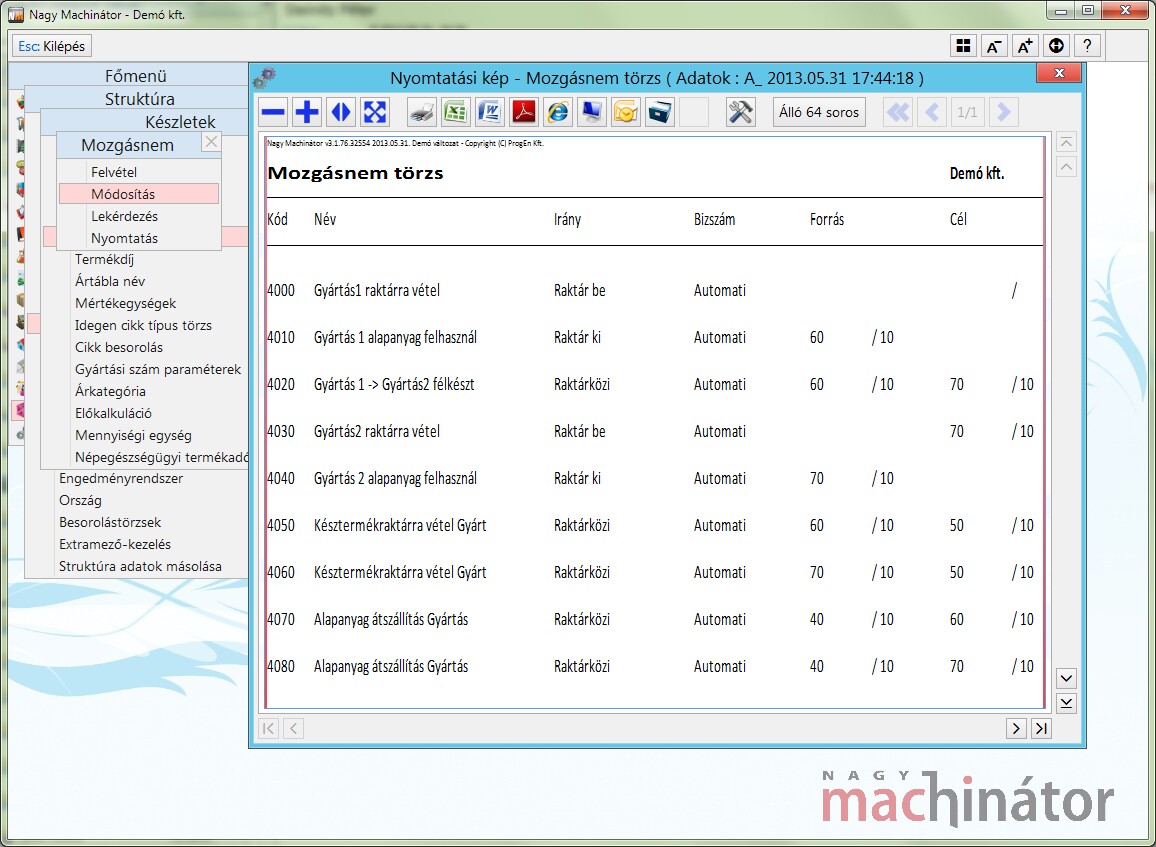Open the 'Álló 64 soros' layout selector
The width and height of the screenshot is (1156, 847).
pyautogui.click(x=818, y=112)
